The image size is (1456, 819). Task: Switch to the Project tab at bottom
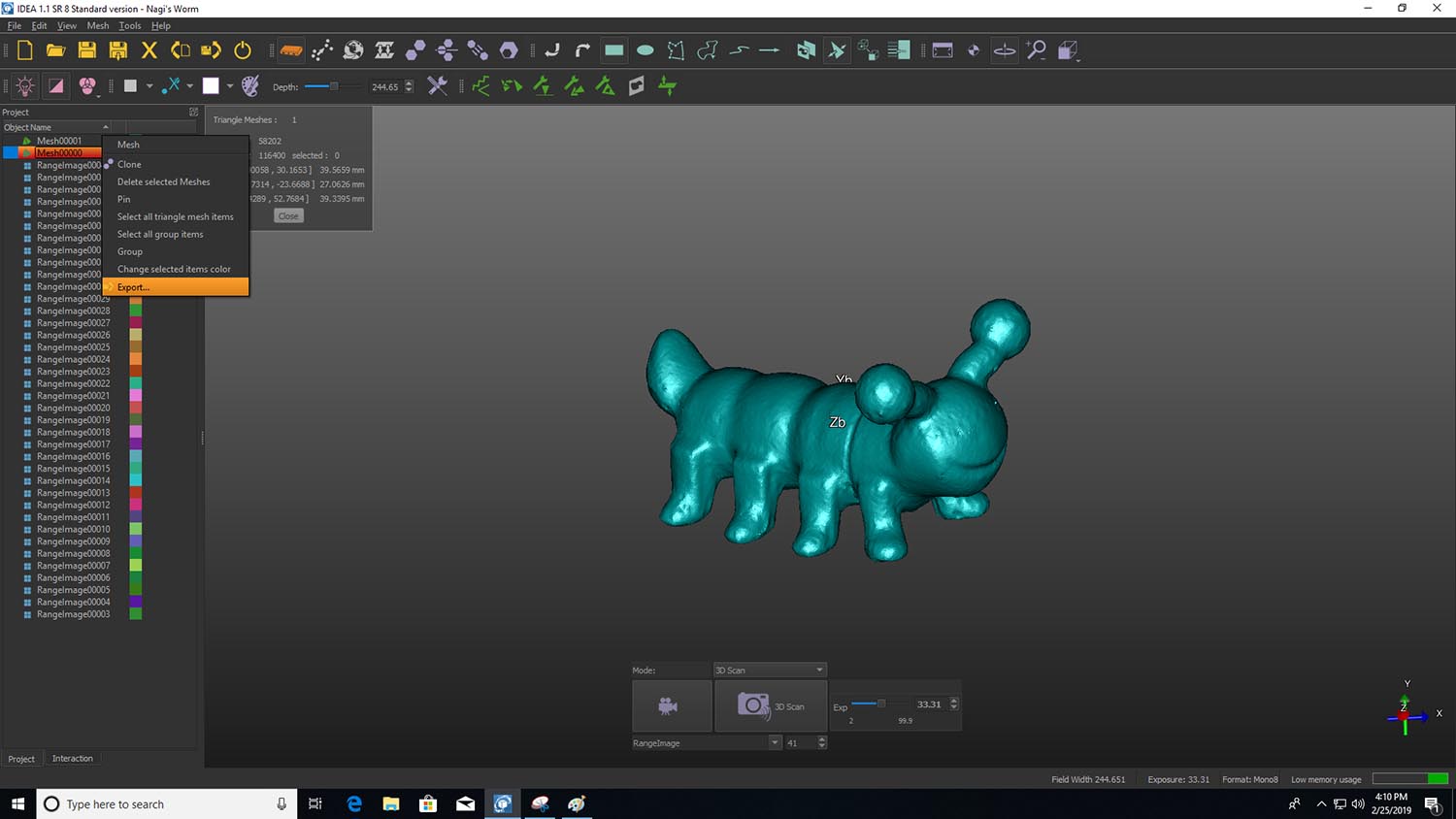point(21,759)
